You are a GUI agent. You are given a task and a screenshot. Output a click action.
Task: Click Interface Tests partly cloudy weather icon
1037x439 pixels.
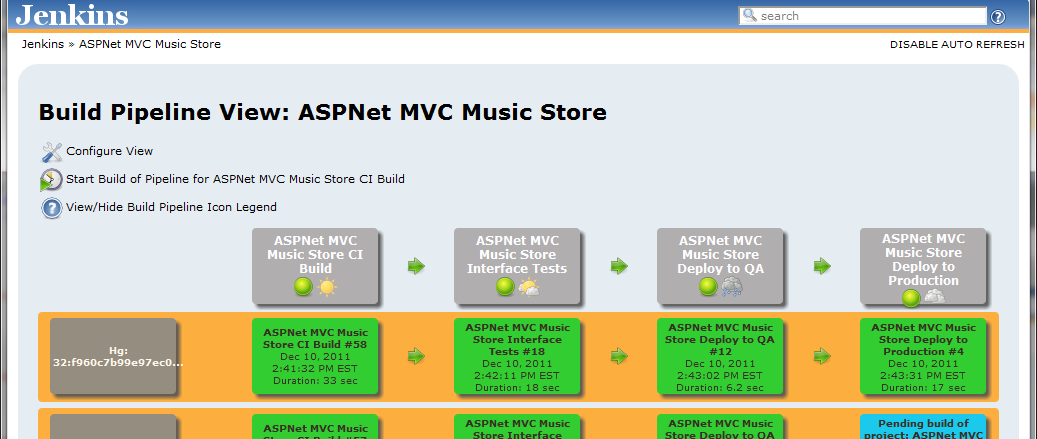pos(529,287)
